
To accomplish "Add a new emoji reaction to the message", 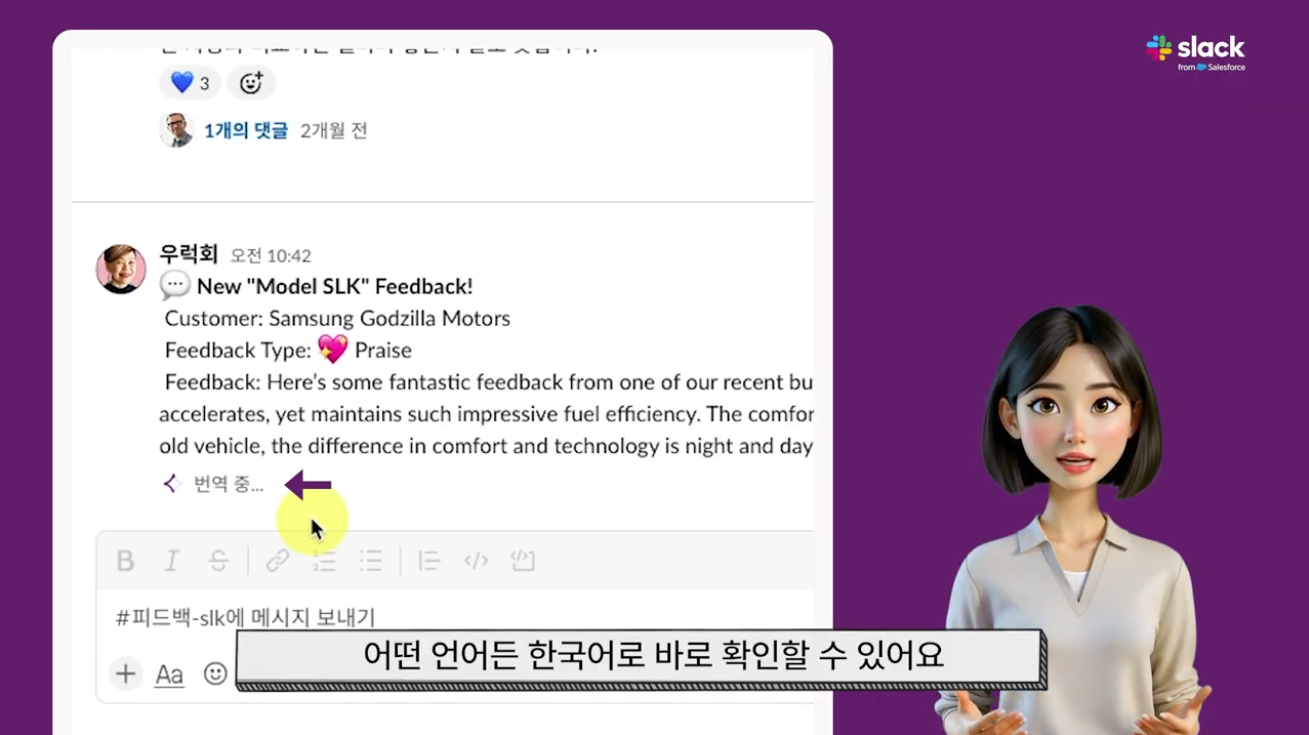I will click(x=251, y=82).
